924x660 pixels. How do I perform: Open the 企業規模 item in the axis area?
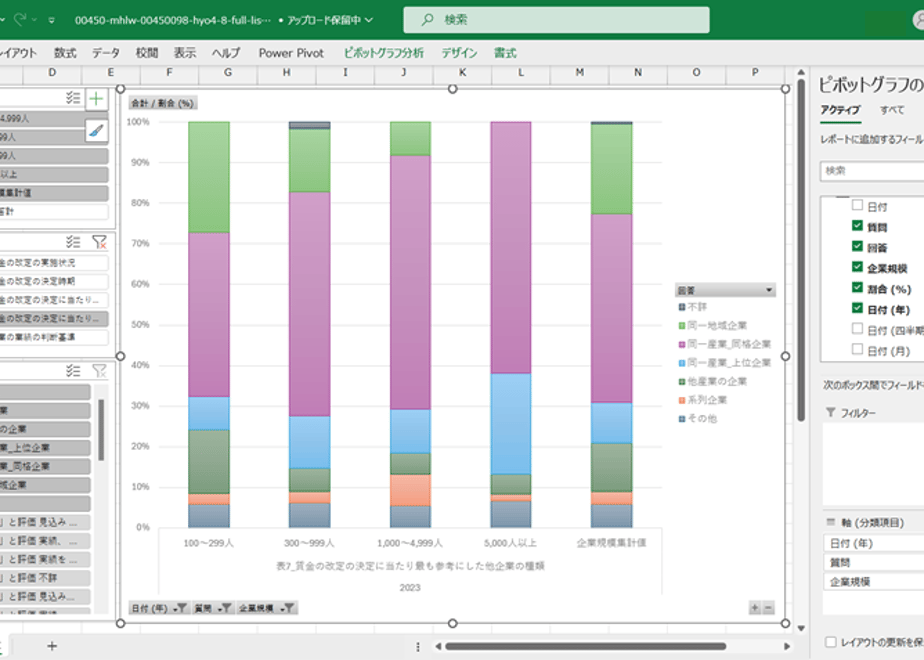[873, 582]
